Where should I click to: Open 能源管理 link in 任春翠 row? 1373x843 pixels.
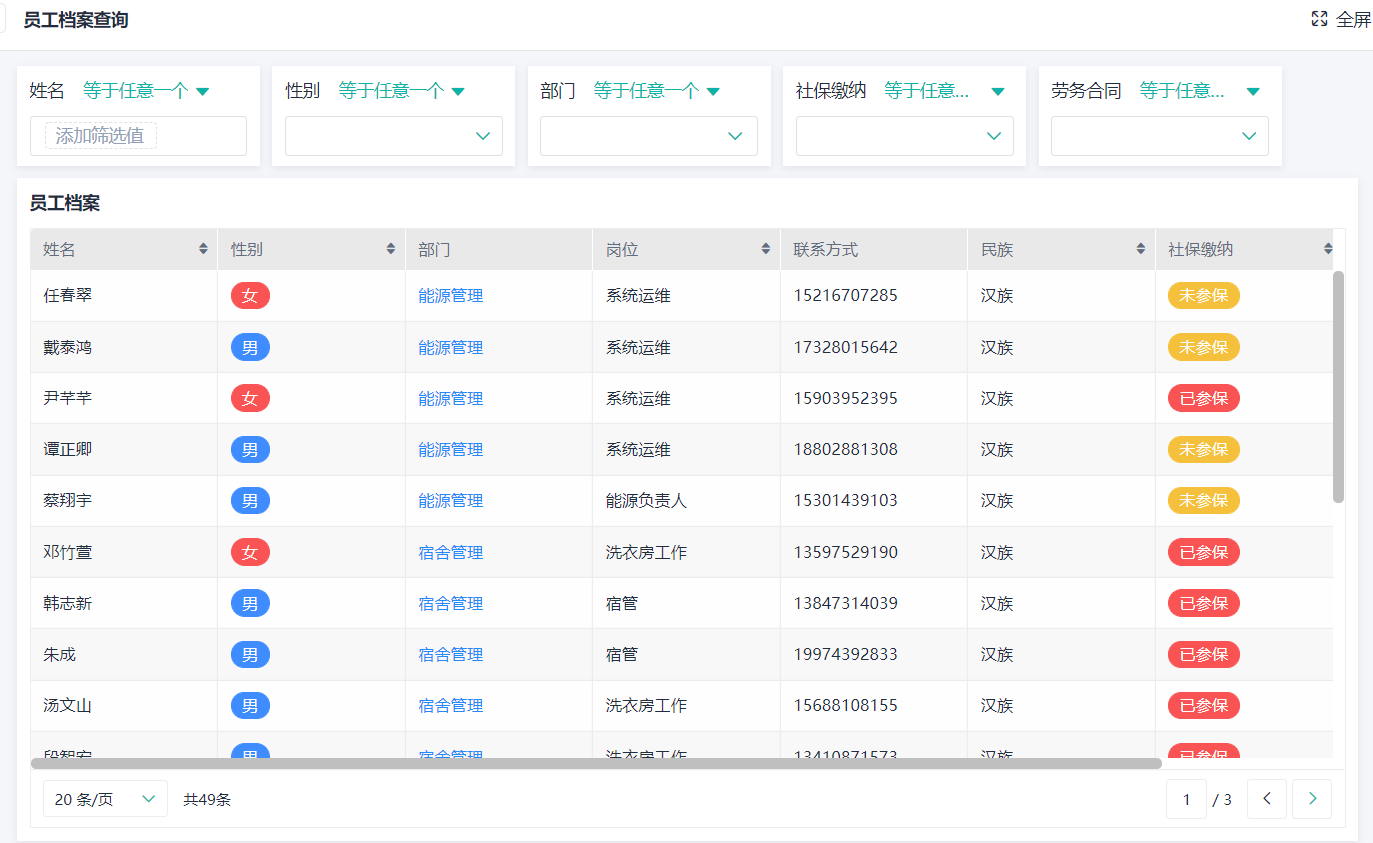pyautogui.click(x=450, y=296)
